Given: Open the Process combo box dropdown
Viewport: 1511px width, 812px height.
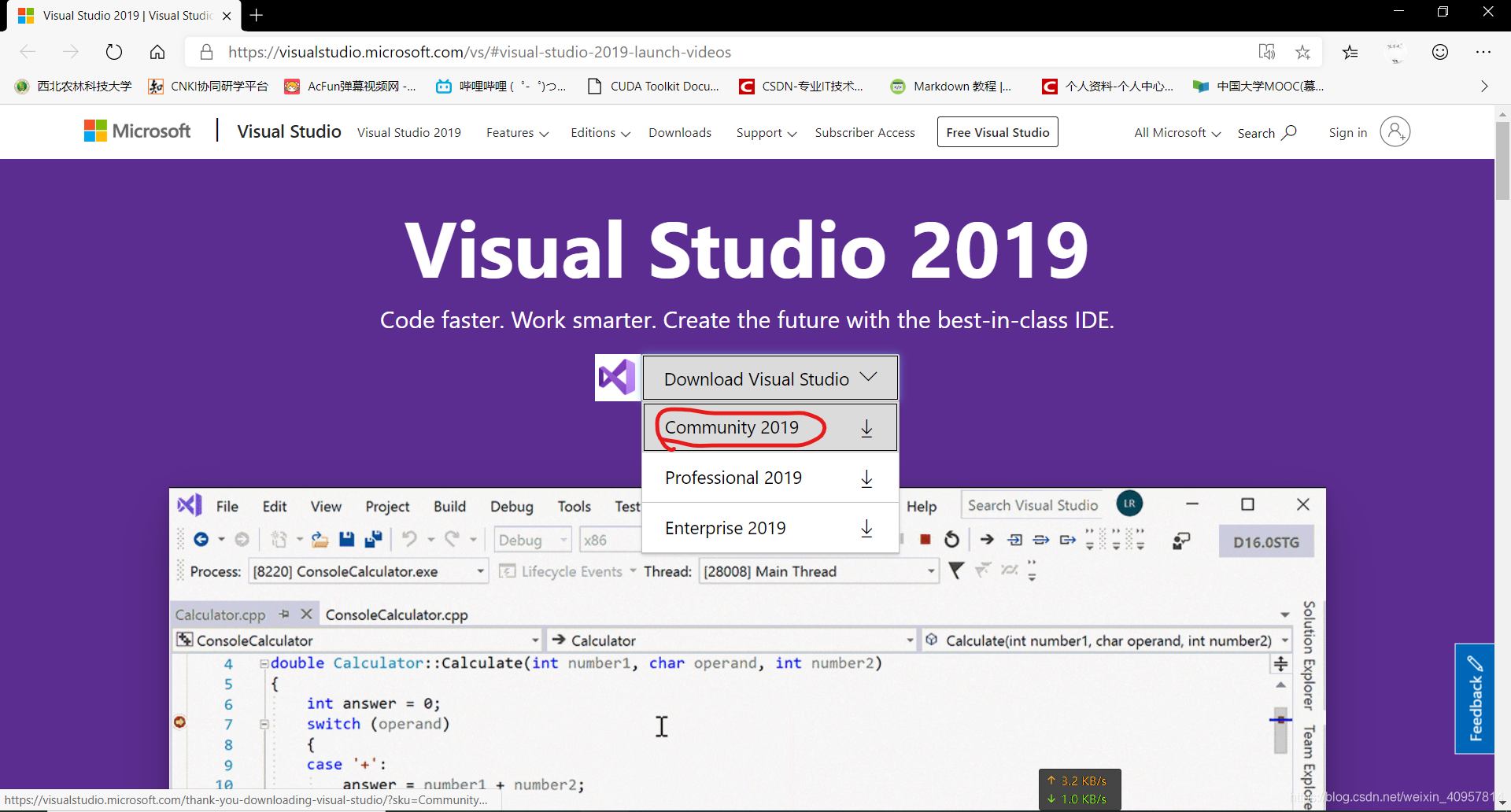Looking at the screenshot, I should (x=480, y=571).
